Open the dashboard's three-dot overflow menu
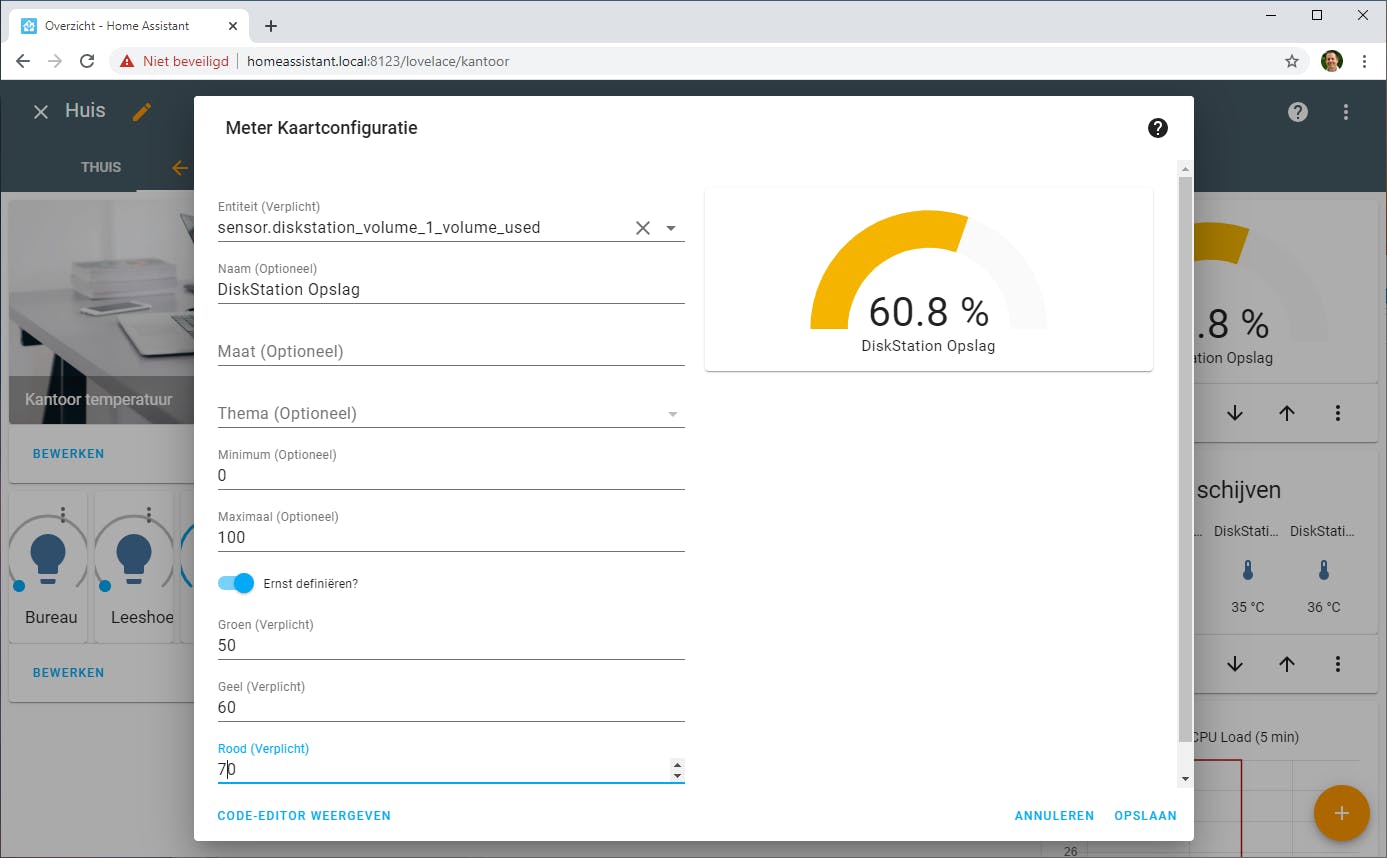The width and height of the screenshot is (1387, 858). click(x=1346, y=112)
